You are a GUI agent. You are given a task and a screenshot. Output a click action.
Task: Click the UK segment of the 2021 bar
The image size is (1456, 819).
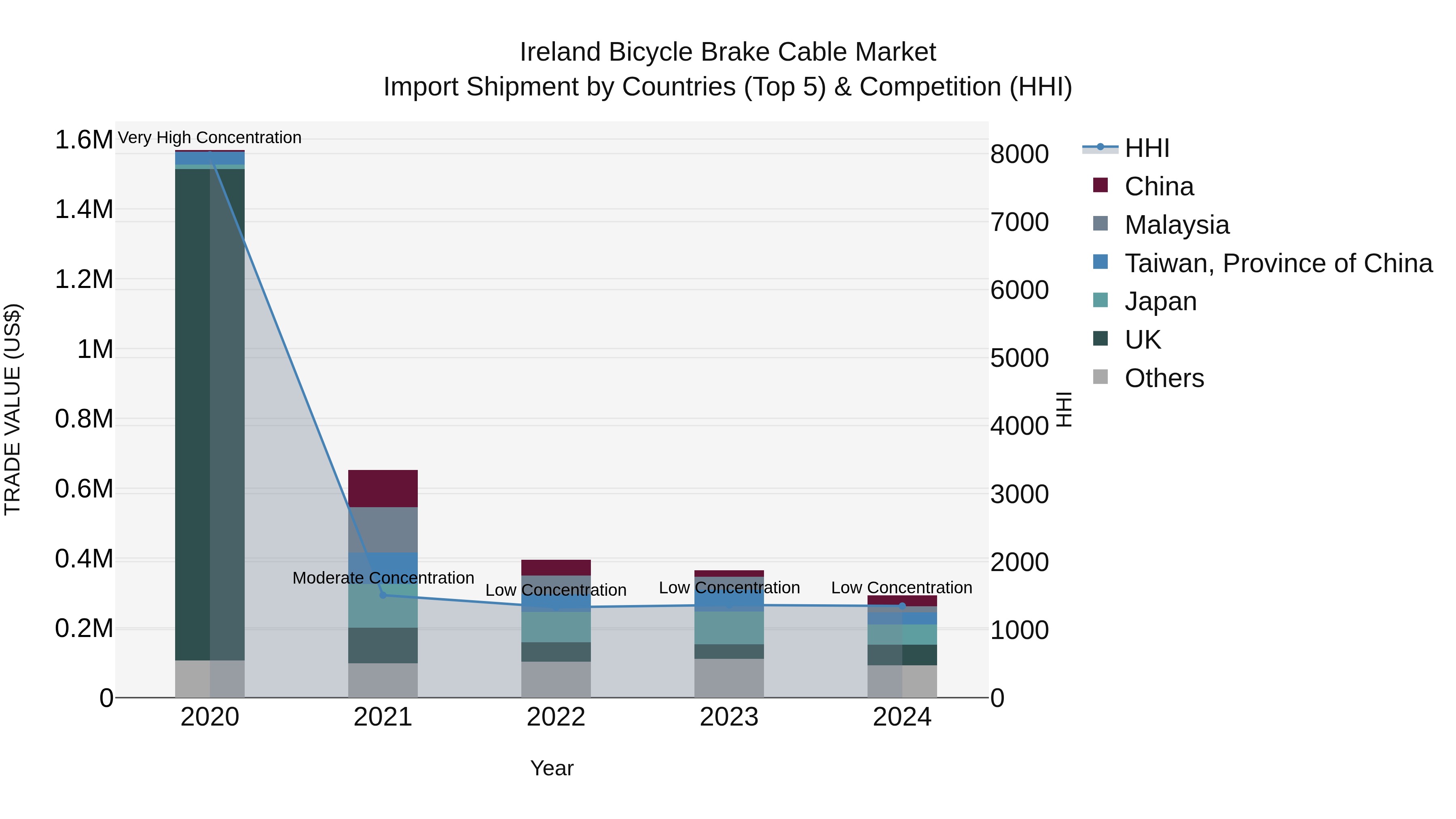[383, 645]
